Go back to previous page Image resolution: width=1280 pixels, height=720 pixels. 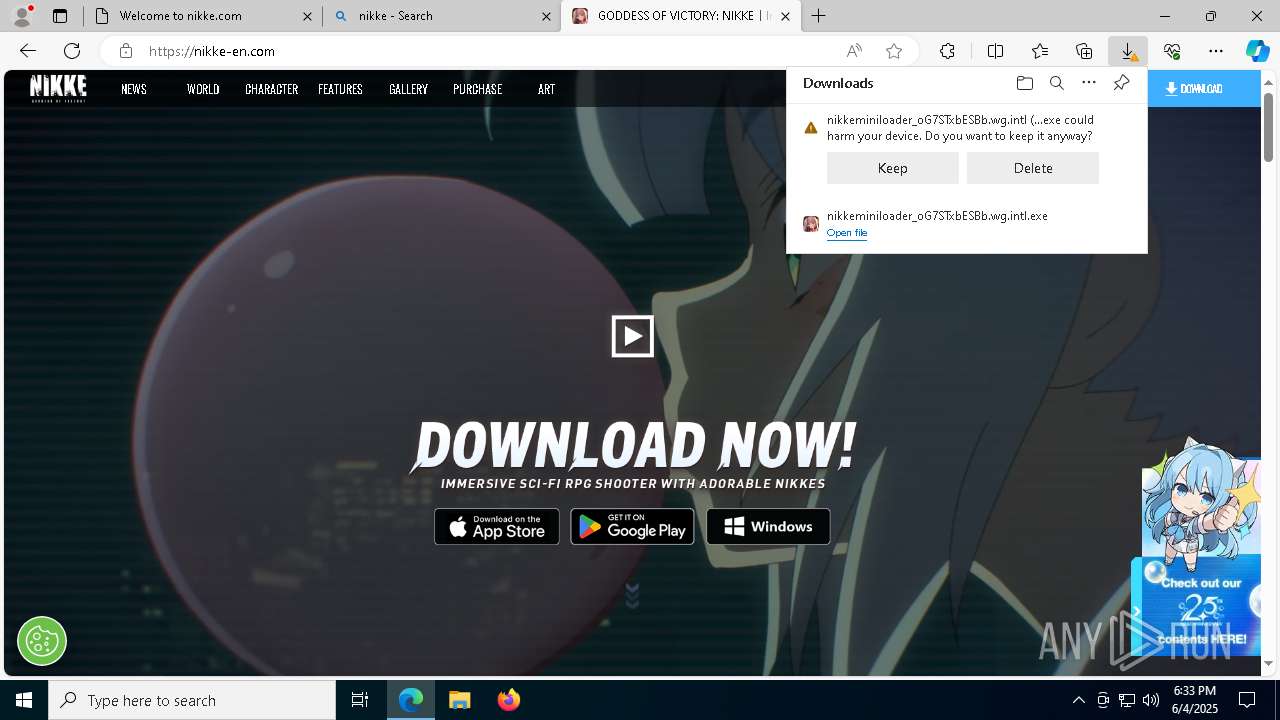[28, 51]
